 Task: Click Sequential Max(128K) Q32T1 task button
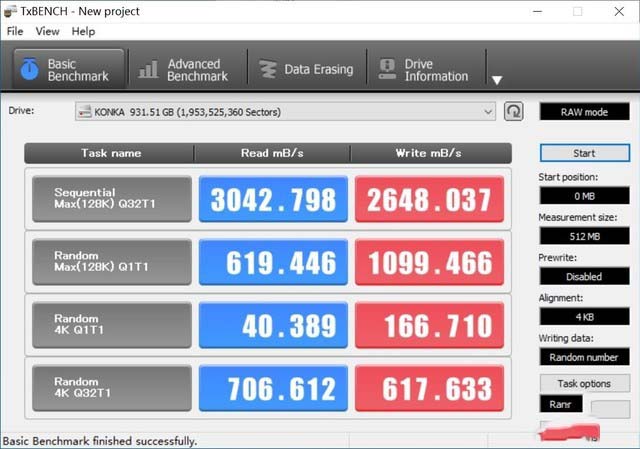112,199
